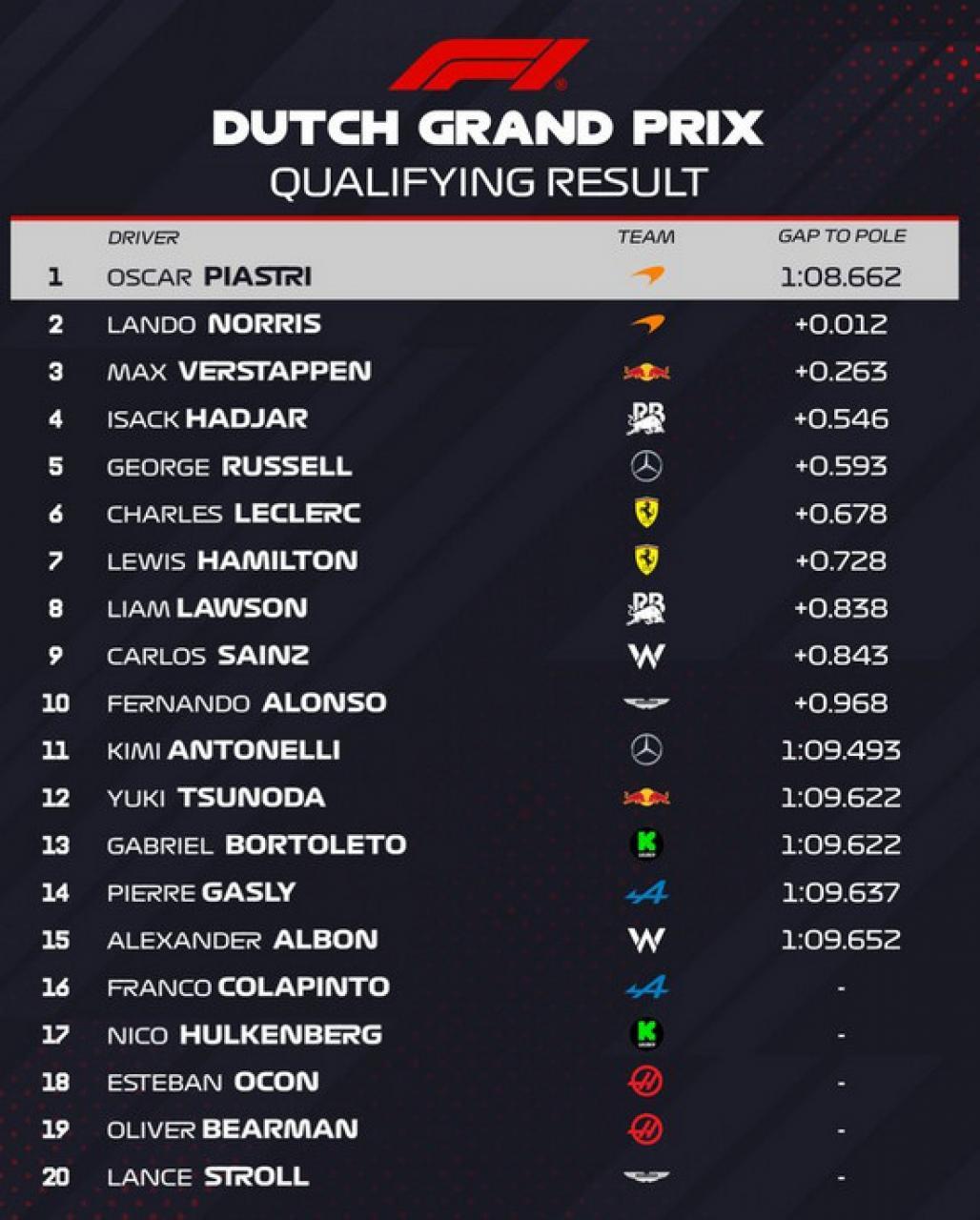The width and height of the screenshot is (980, 1220).
Task: Click the DRIVER column header
Action: click(143, 237)
